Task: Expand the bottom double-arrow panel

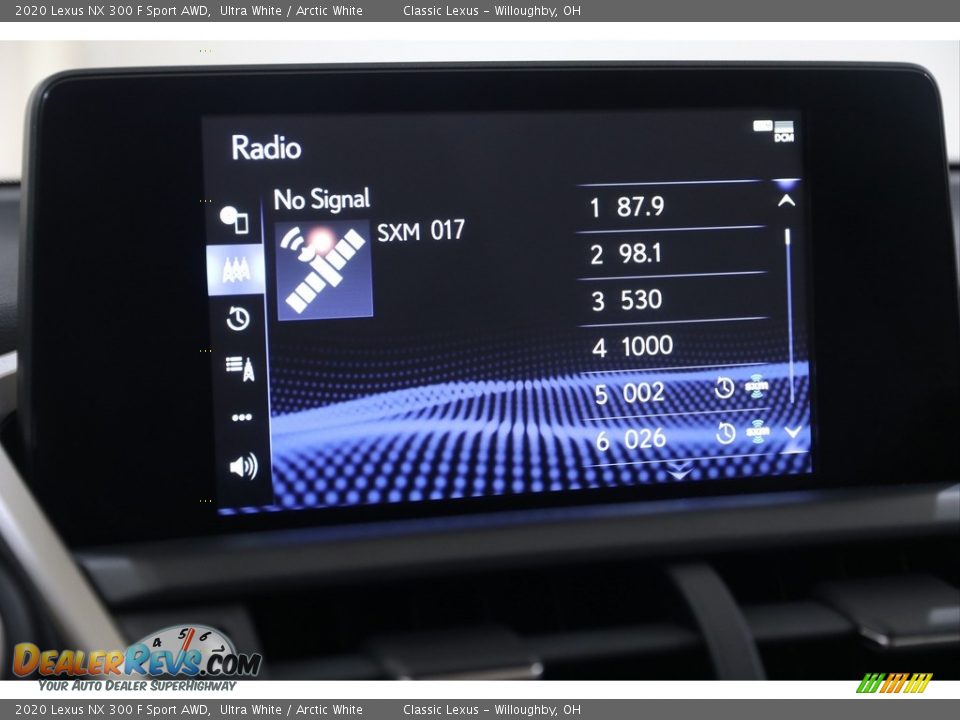Action: pos(680,470)
